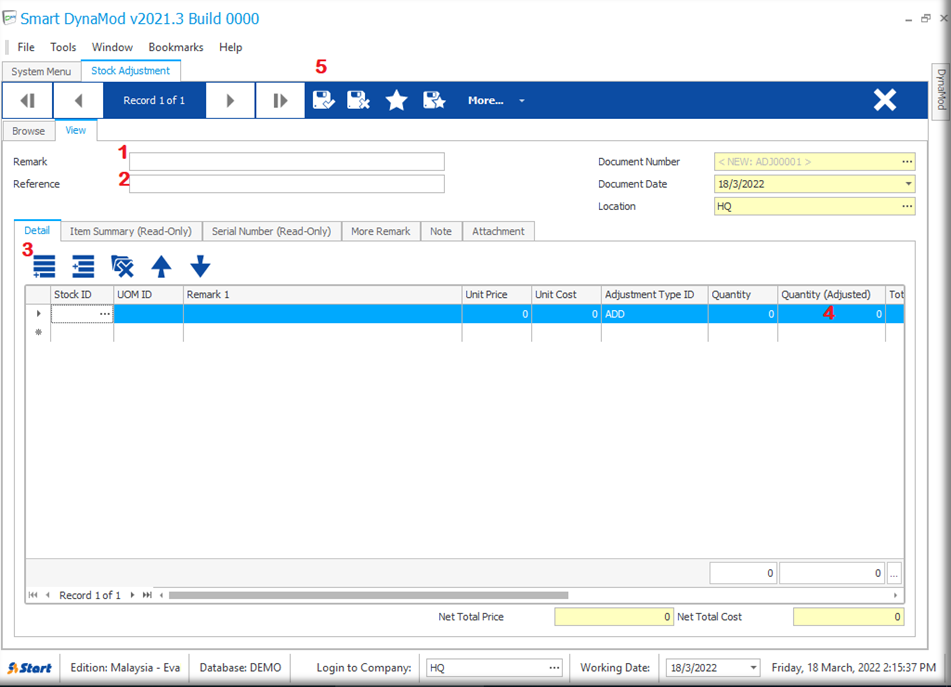951x687 pixels.
Task: Move the detail row down
Action: point(200,267)
